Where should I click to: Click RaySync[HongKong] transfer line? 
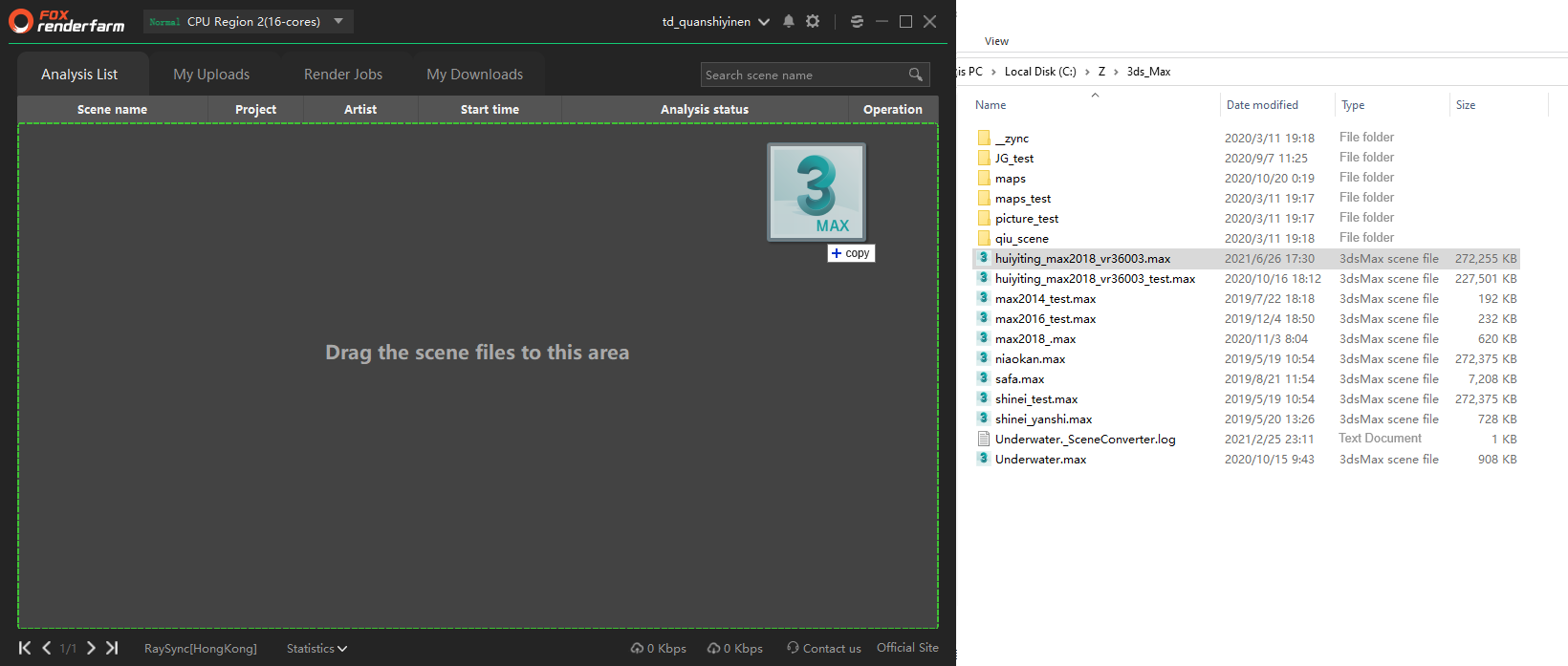click(x=201, y=648)
